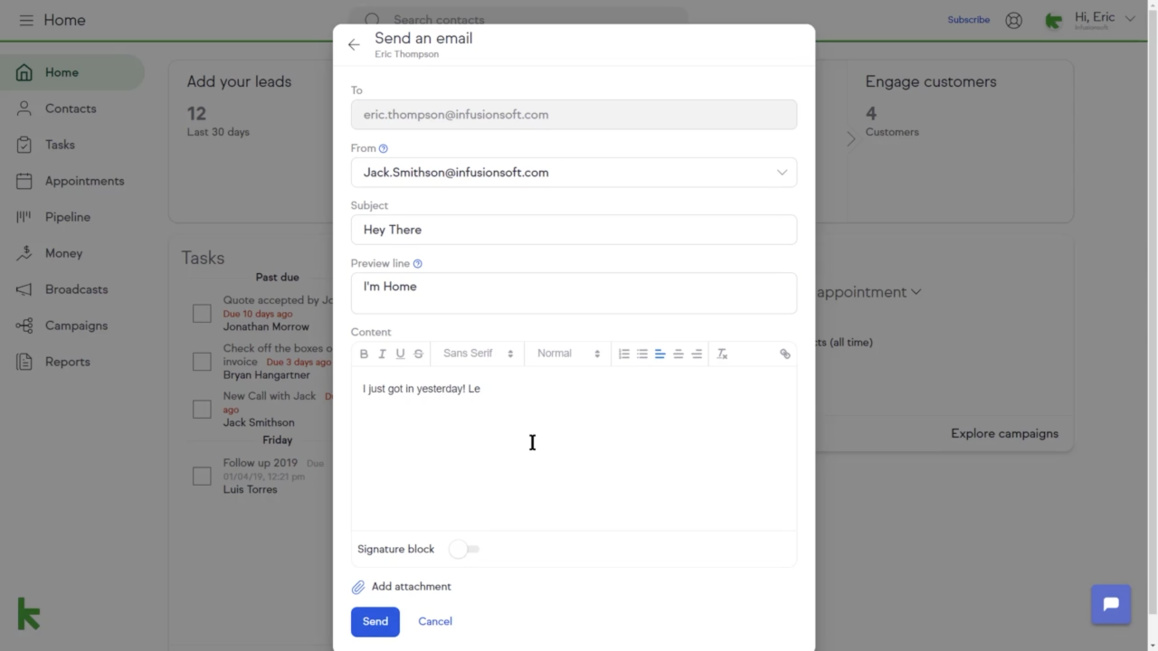Click the Keap logo bottom left
Image resolution: width=1158 pixels, height=651 pixels.
point(27,614)
